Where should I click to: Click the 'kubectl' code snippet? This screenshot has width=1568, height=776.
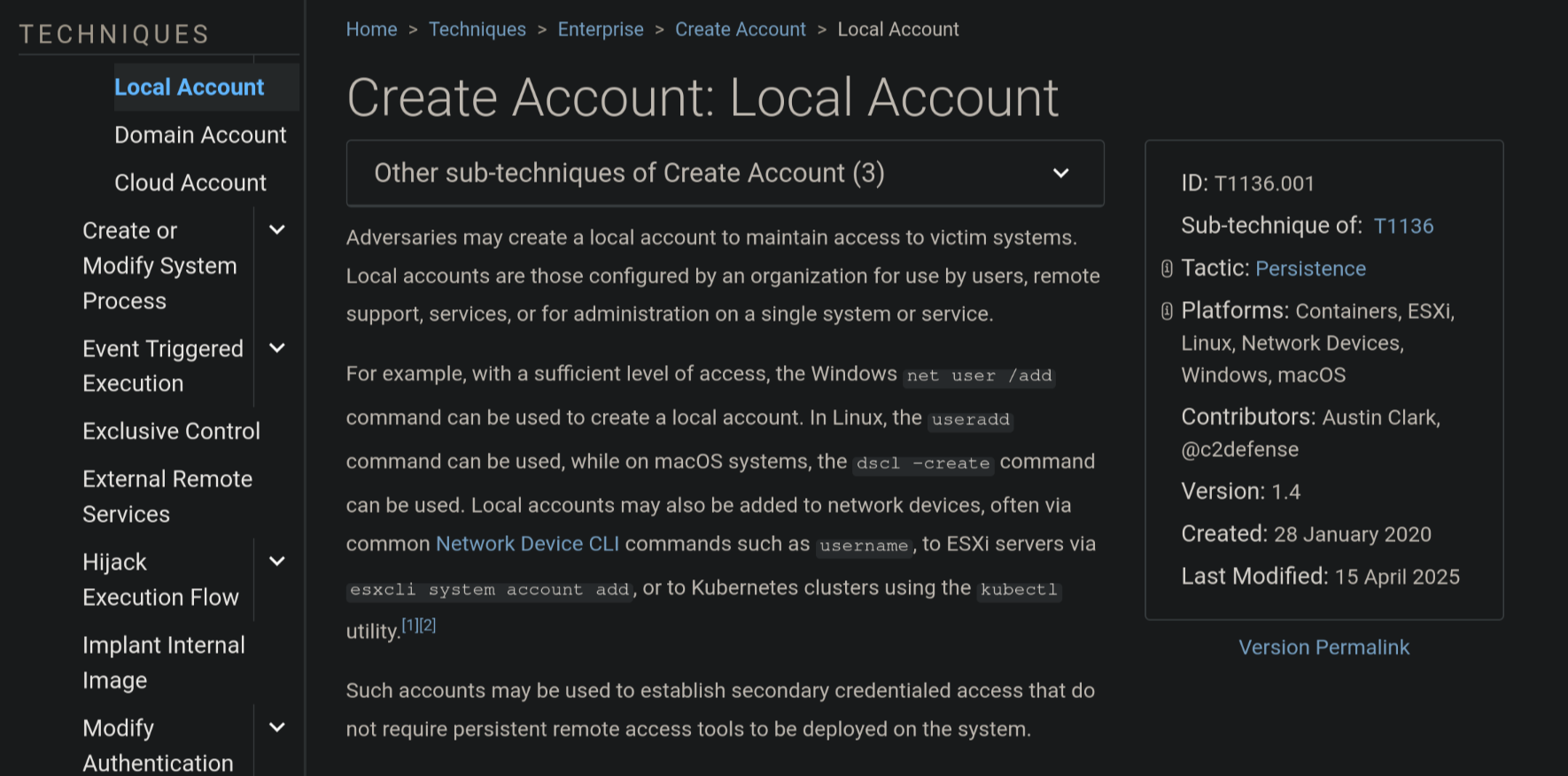click(x=1019, y=590)
